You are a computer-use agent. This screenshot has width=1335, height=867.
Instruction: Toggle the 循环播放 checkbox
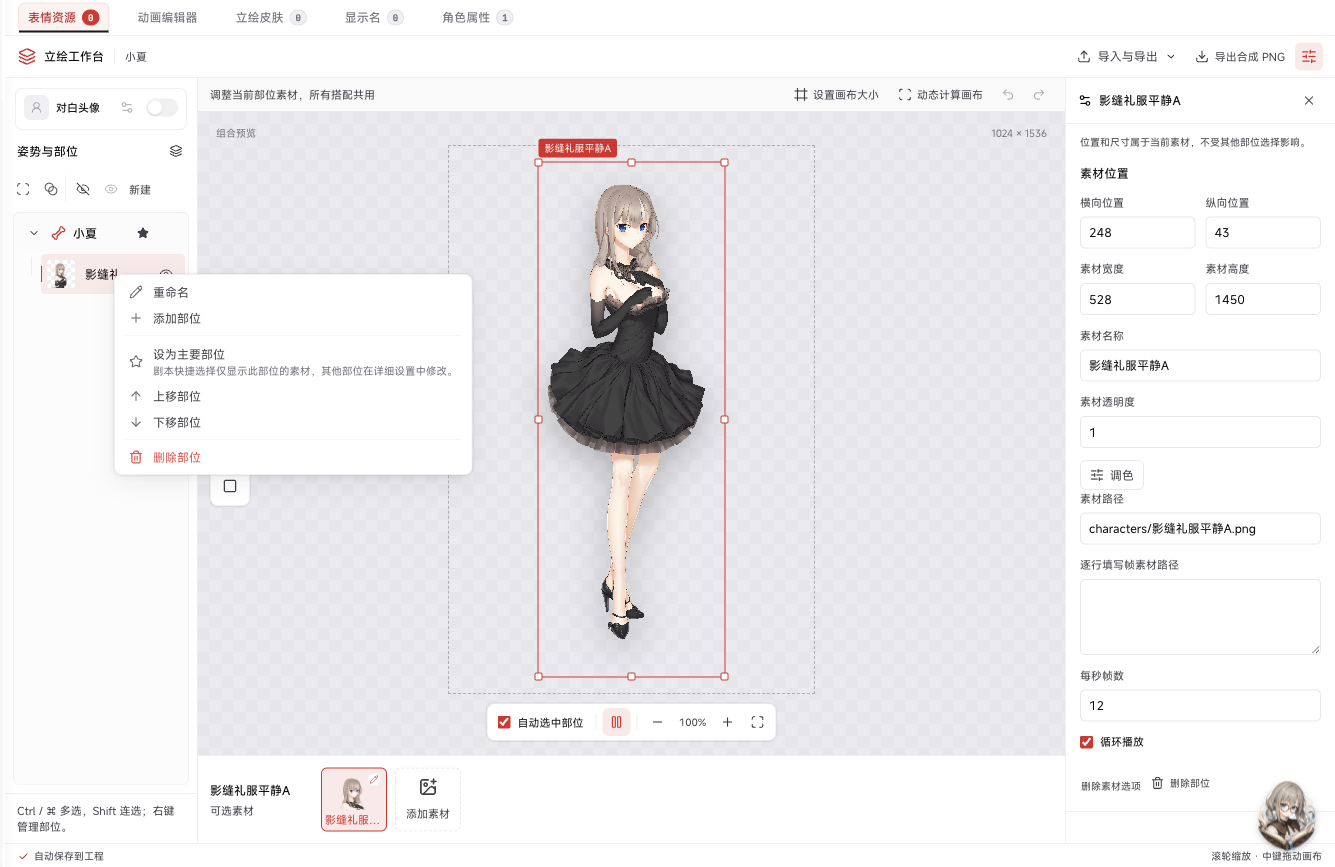pos(1087,742)
